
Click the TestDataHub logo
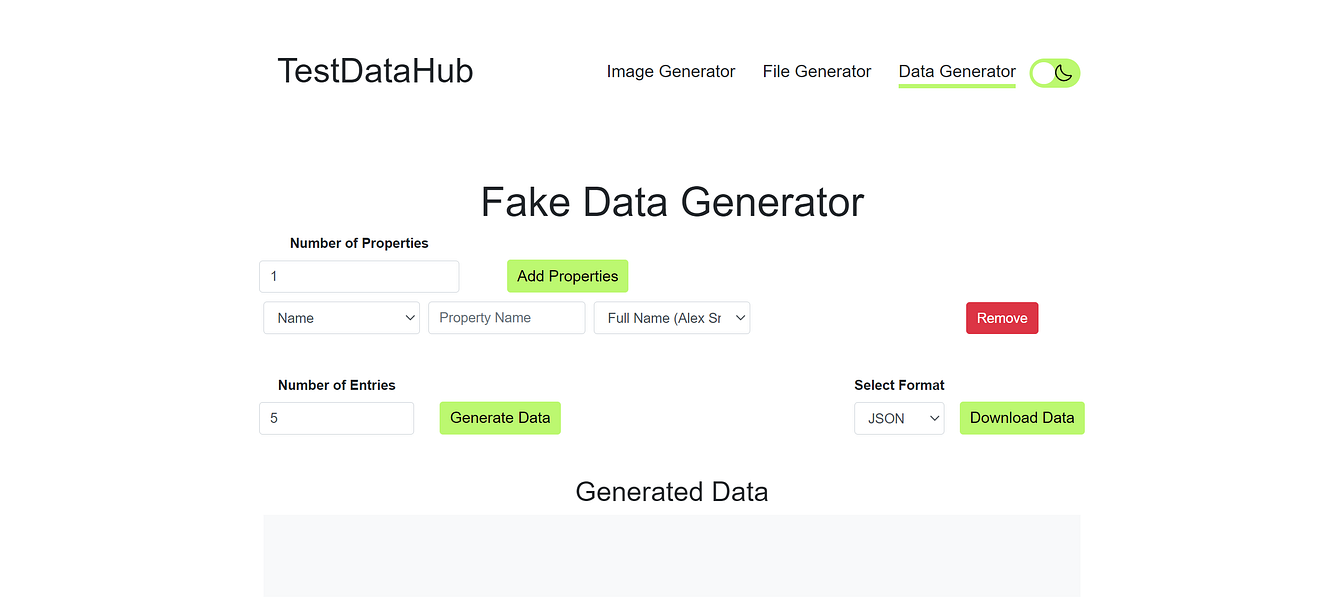click(375, 70)
